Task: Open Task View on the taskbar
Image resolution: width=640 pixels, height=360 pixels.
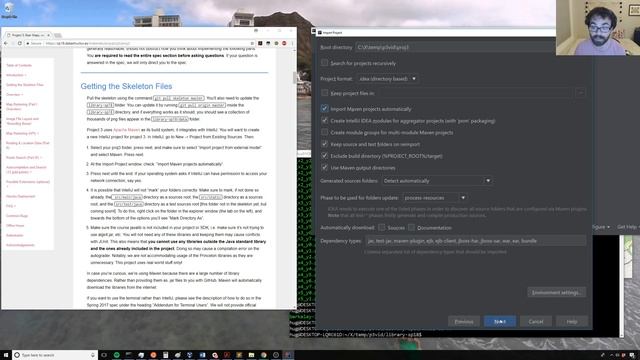Action: (x=104, y=355)
